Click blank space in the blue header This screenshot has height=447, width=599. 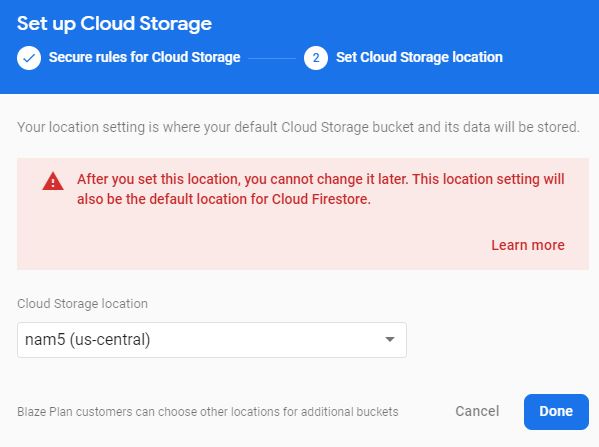pos(420,23)
